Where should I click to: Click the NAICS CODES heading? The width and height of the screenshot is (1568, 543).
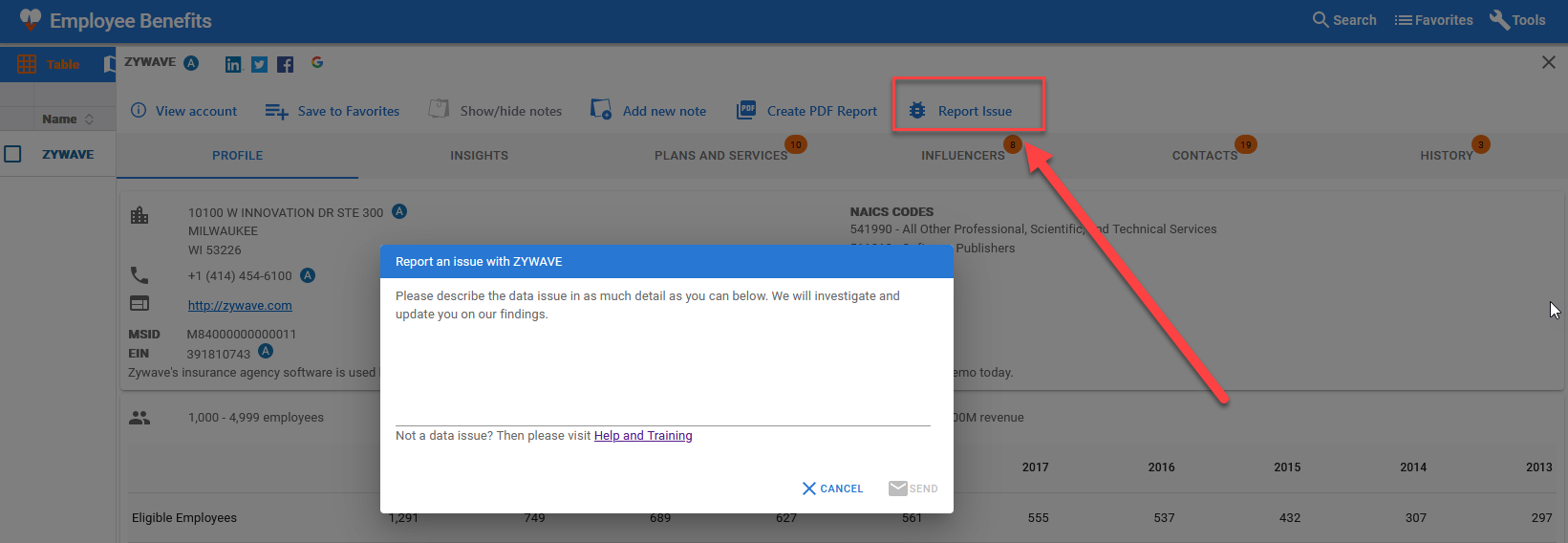click(x=891, y=212)
